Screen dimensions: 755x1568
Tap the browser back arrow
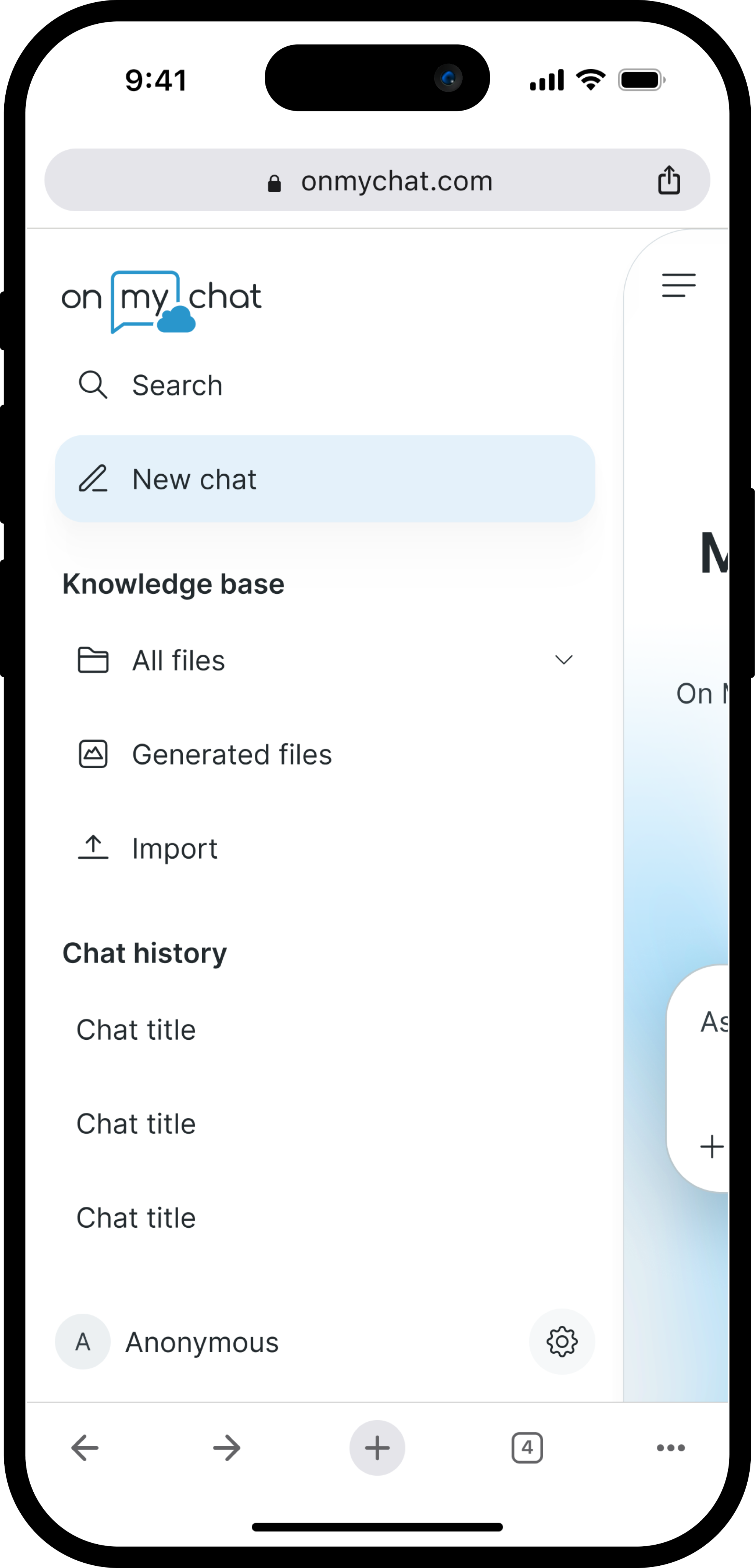point(85,1447)
